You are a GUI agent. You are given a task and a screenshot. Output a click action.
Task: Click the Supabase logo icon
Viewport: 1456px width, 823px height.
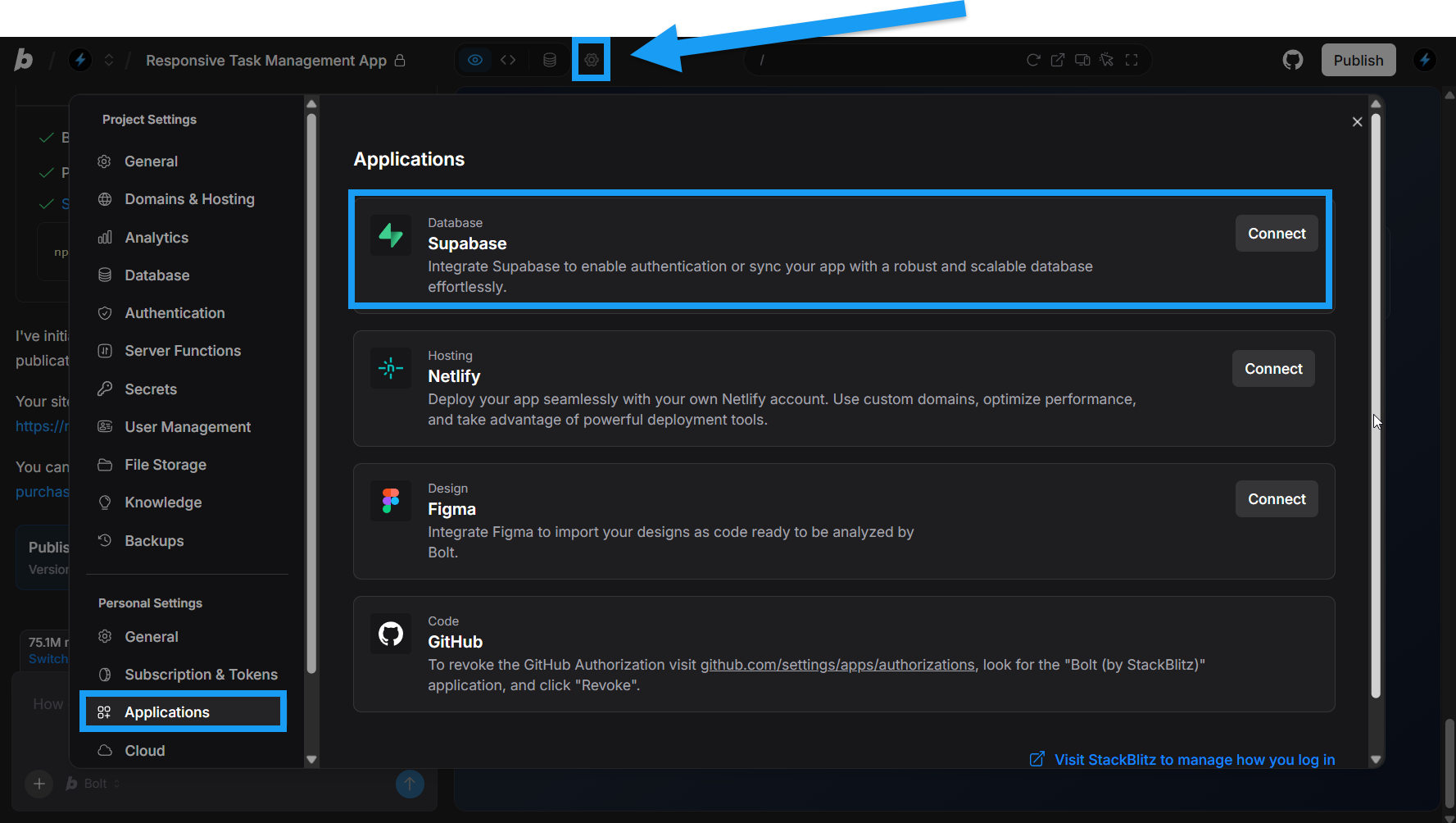391,235
